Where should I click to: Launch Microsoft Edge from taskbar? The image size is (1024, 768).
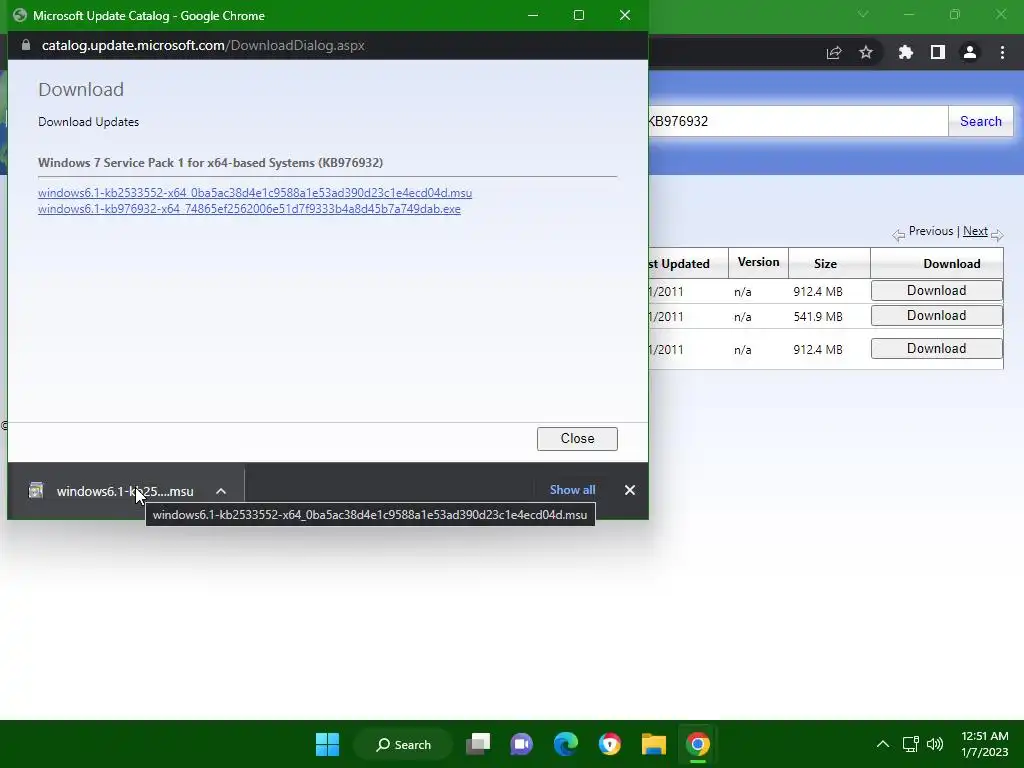[566, 744]
